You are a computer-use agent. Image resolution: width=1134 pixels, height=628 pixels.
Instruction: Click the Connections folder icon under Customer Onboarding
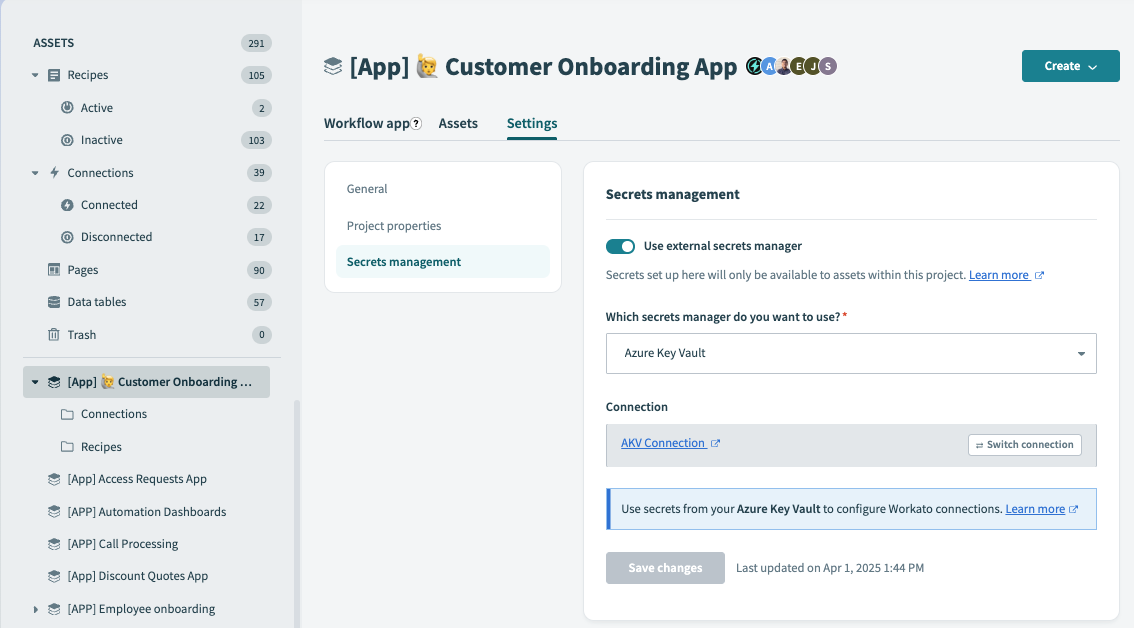click(x=67, y=414)
